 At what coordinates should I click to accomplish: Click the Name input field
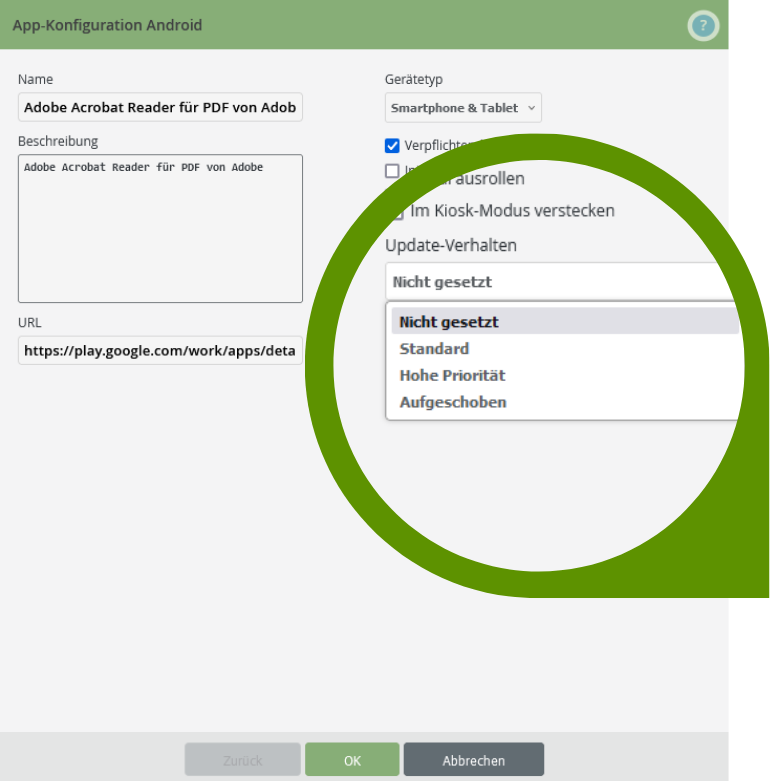click(x=160, y=107)
